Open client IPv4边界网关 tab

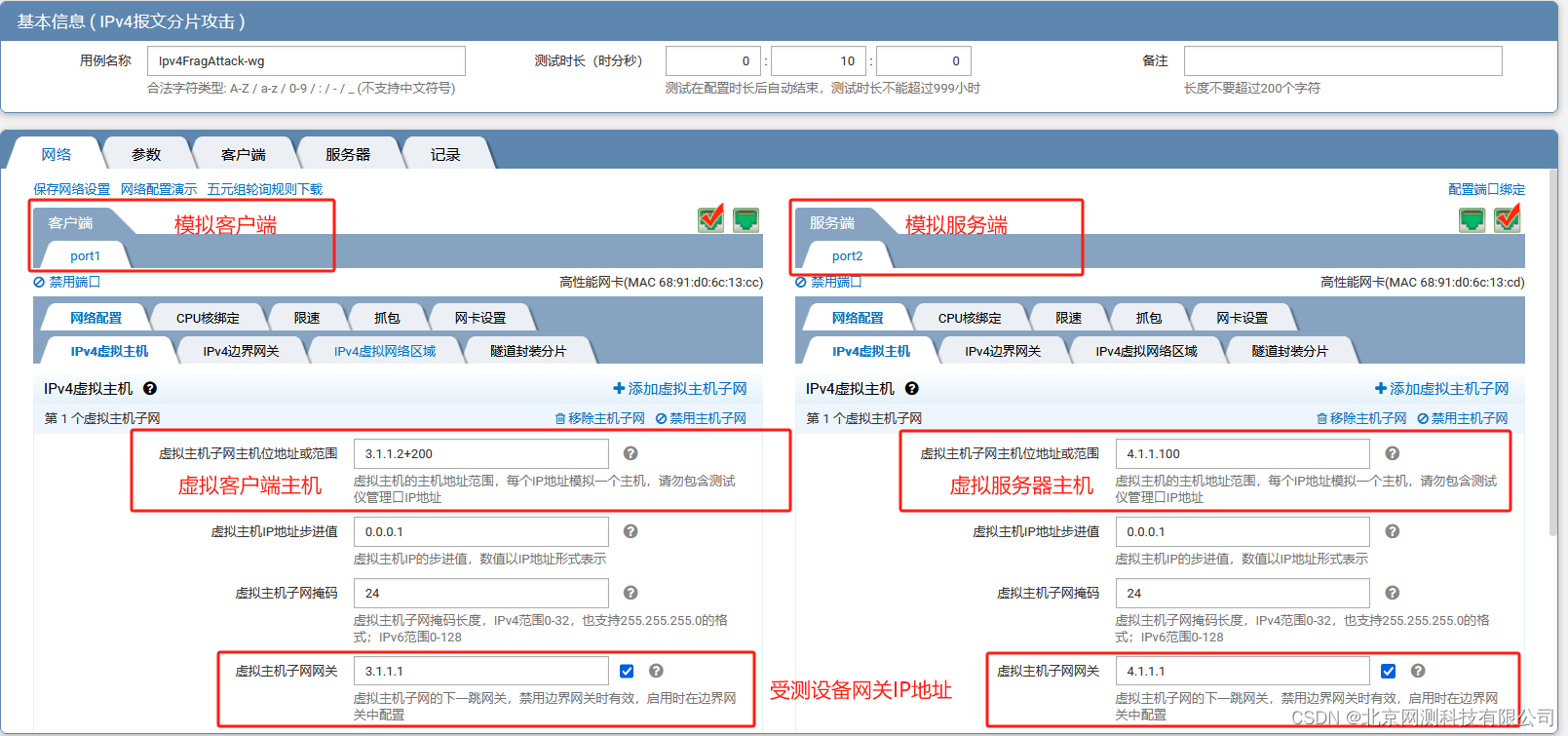pyautogui.click(x=241, y=351)
